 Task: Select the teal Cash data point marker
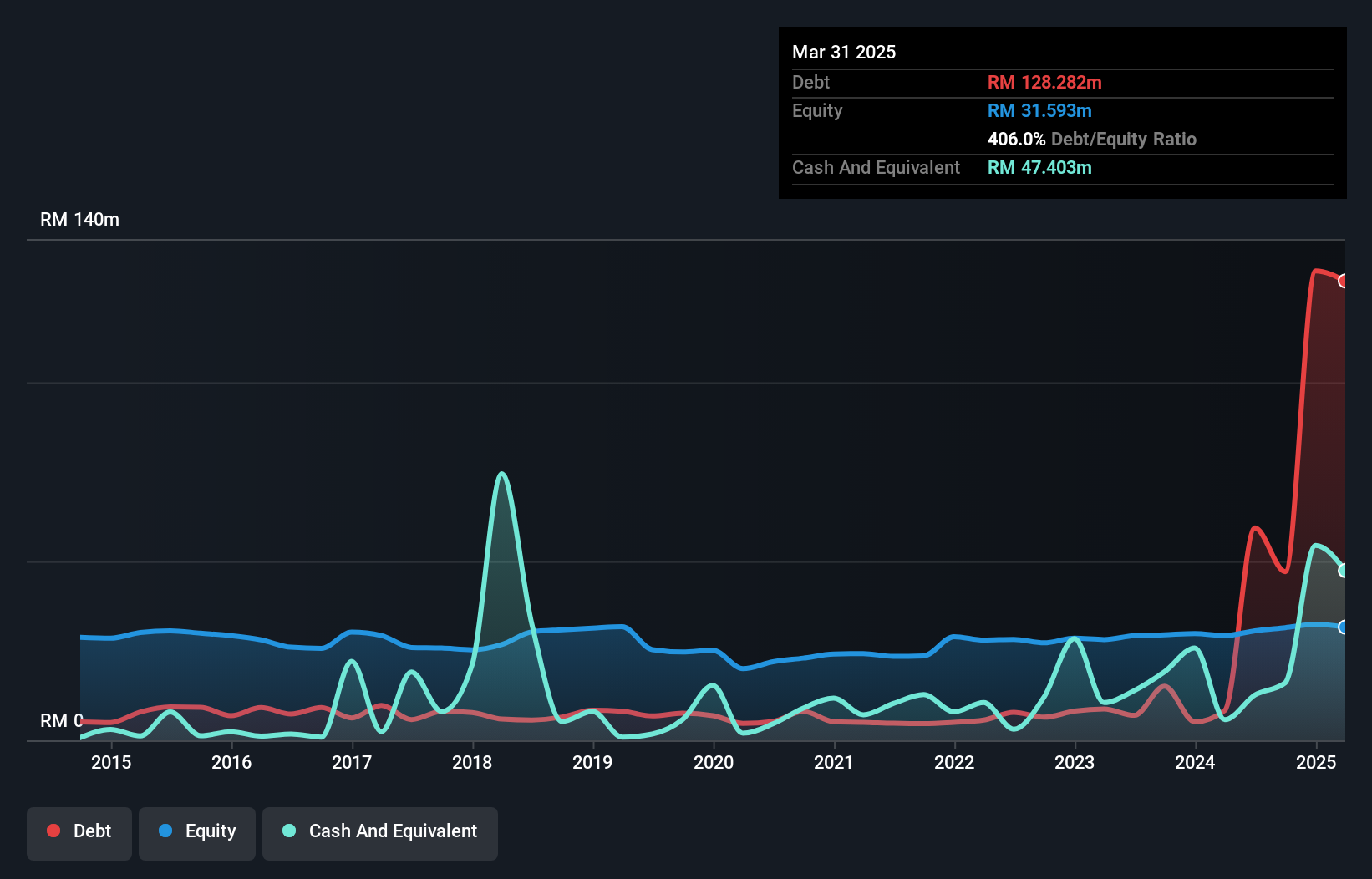coord(1343,571)
